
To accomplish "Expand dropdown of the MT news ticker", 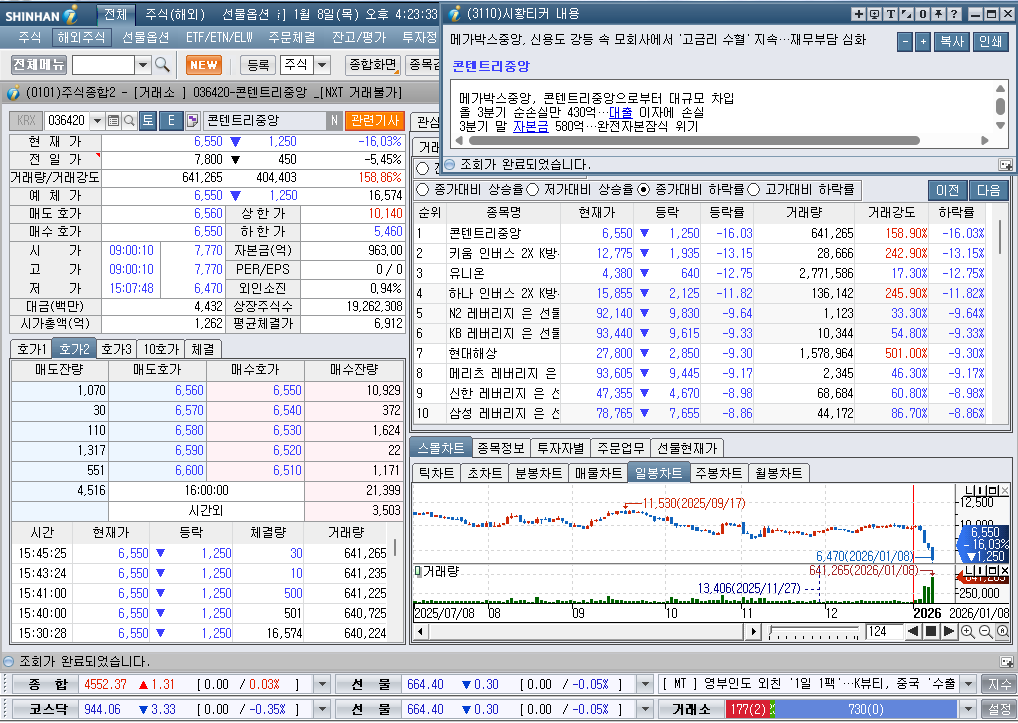I will tap(969, 684).
